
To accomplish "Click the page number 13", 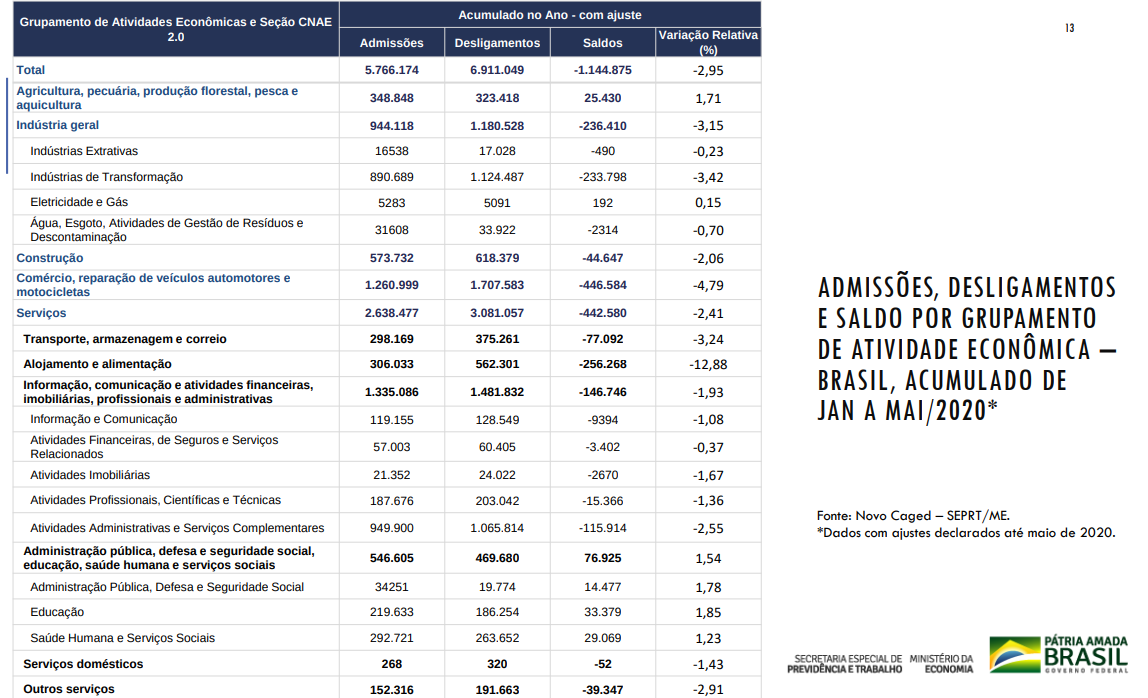I will pyautogui.click(x=1069, y=28).
